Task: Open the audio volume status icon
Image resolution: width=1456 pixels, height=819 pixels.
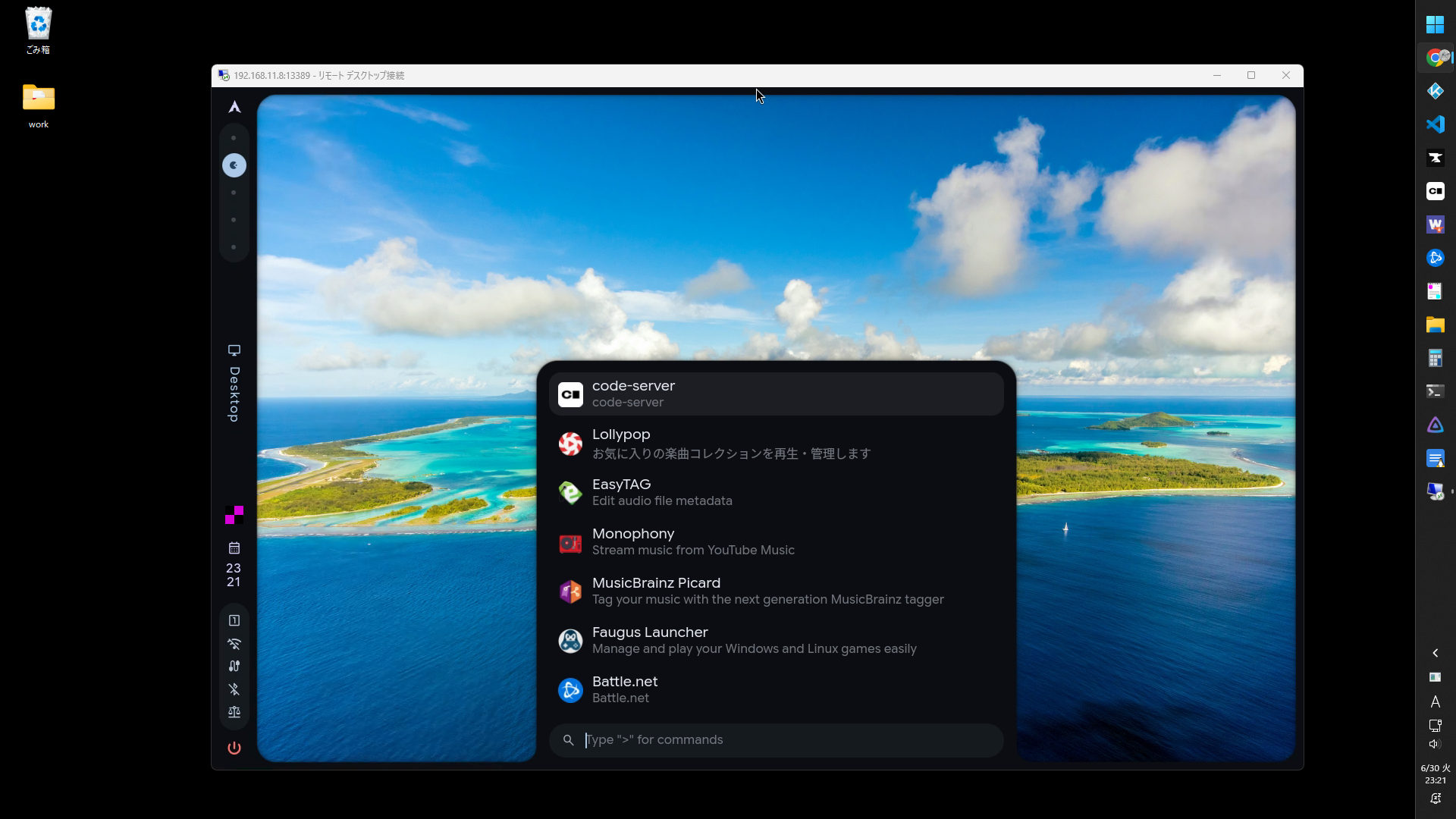Action: (x=234, y=666)
